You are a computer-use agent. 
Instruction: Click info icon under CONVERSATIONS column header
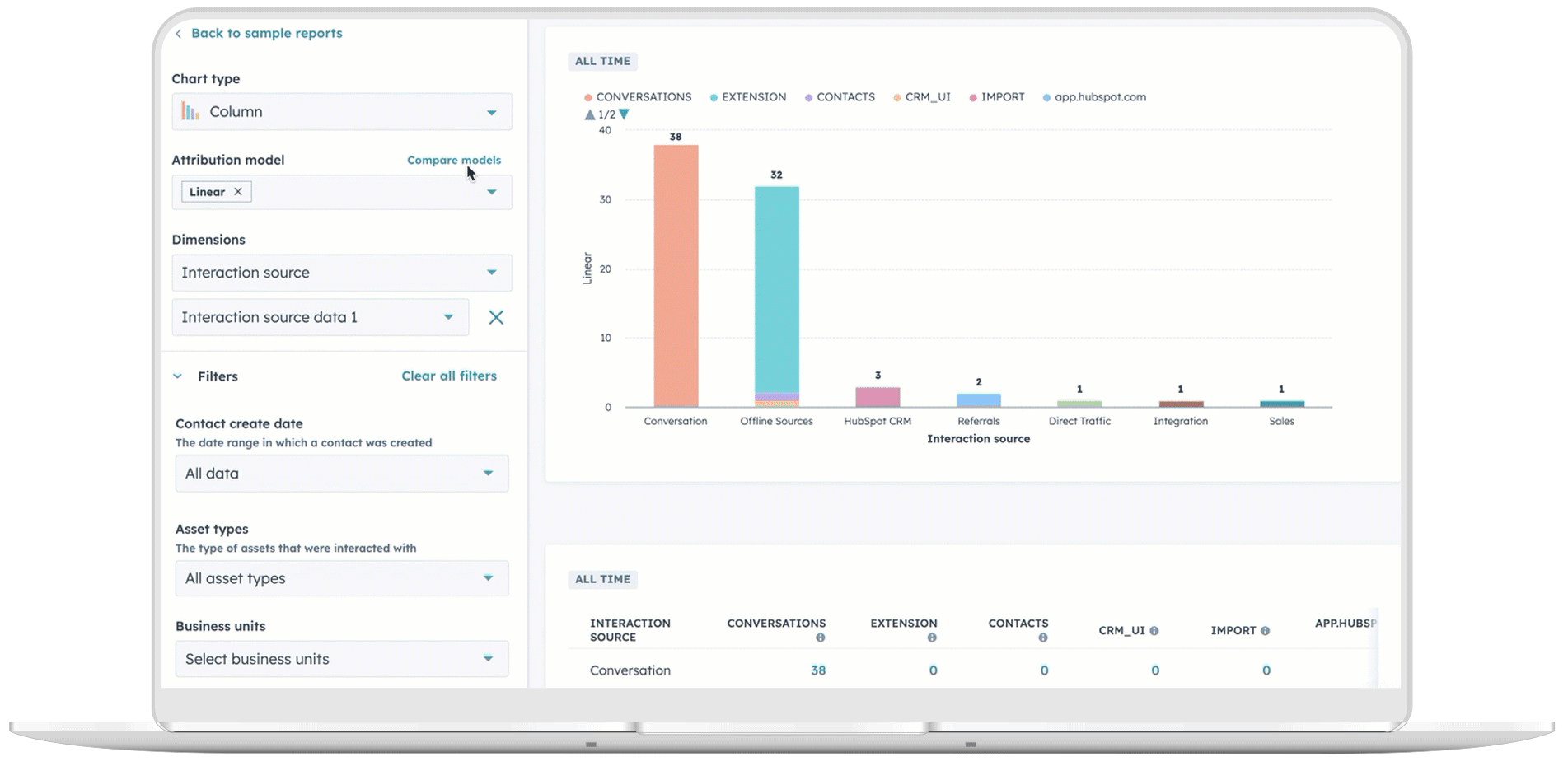point(820,638)
